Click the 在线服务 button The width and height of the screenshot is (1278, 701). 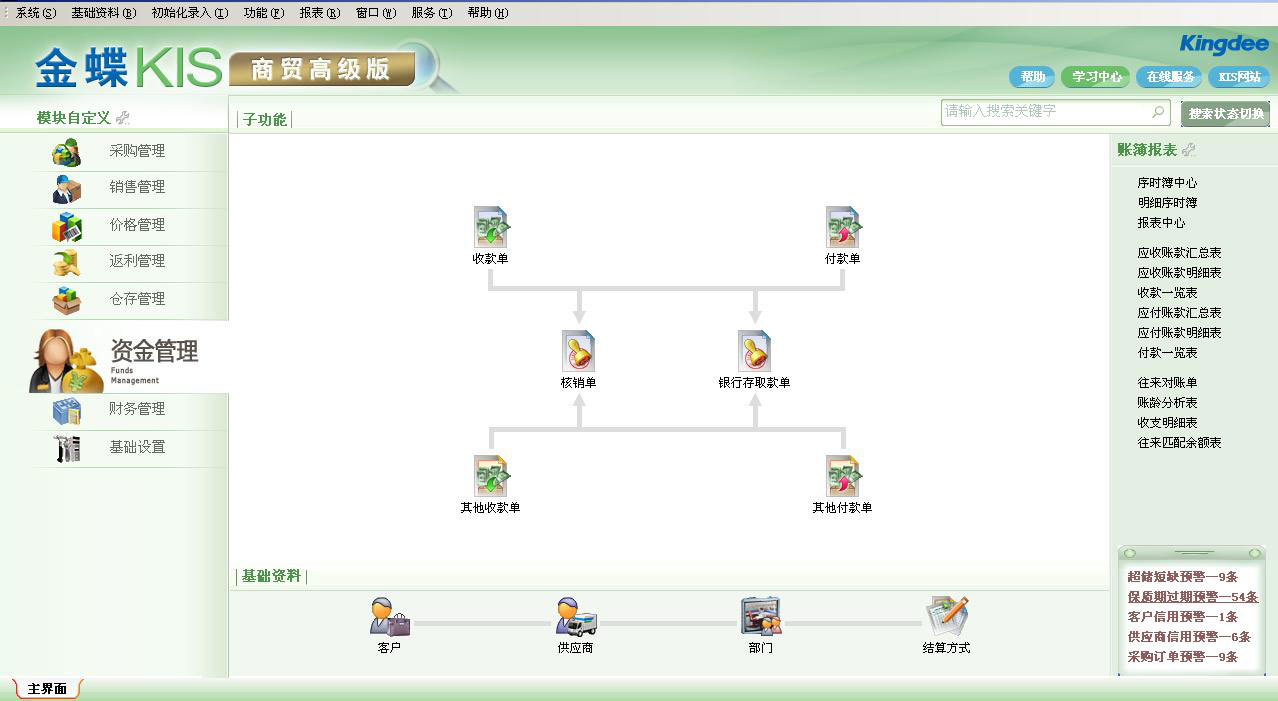pyautogui.click(x=1170, y=77)
